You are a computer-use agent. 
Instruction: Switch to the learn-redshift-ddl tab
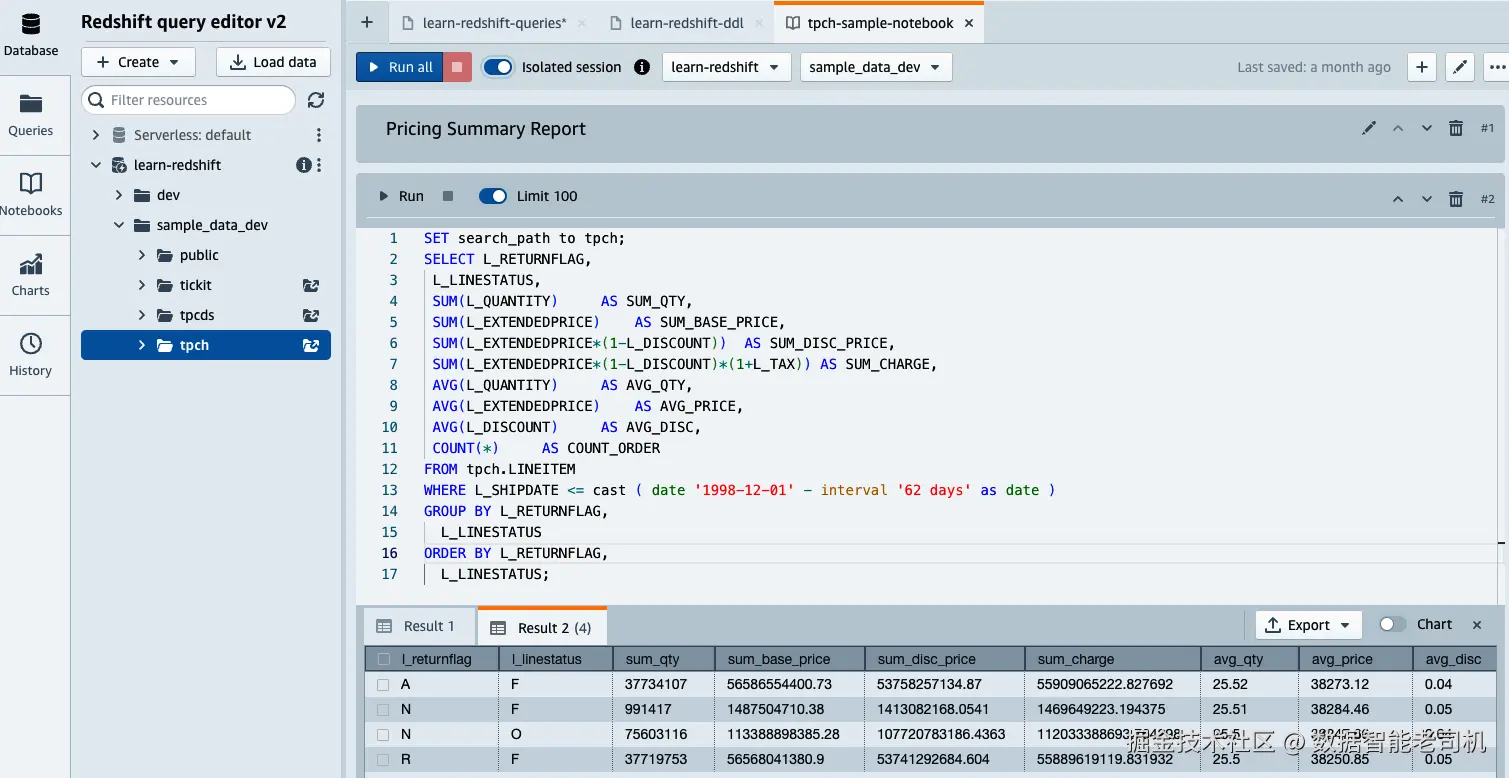686,23
